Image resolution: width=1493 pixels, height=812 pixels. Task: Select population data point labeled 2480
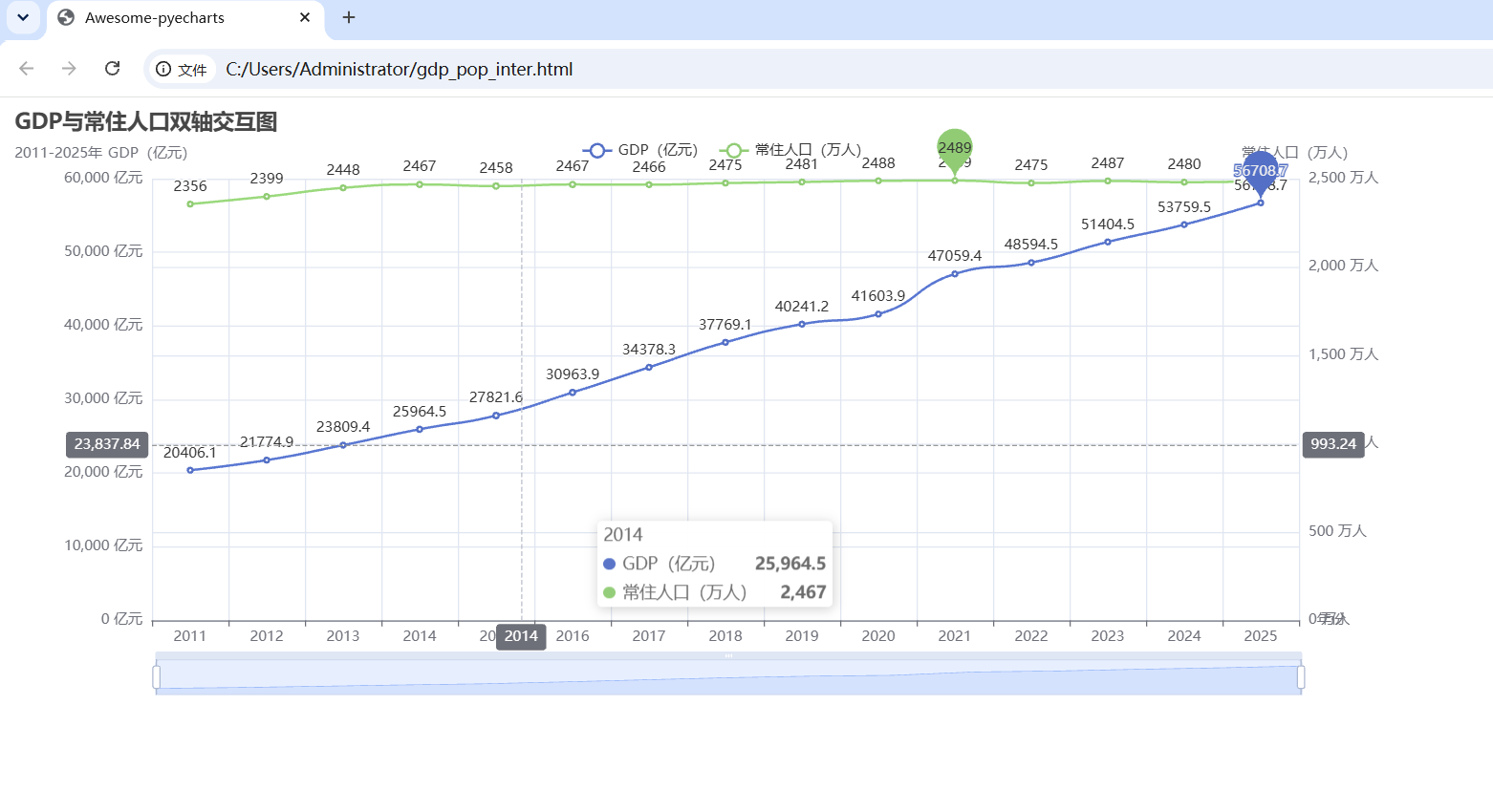coord(1184,182)
